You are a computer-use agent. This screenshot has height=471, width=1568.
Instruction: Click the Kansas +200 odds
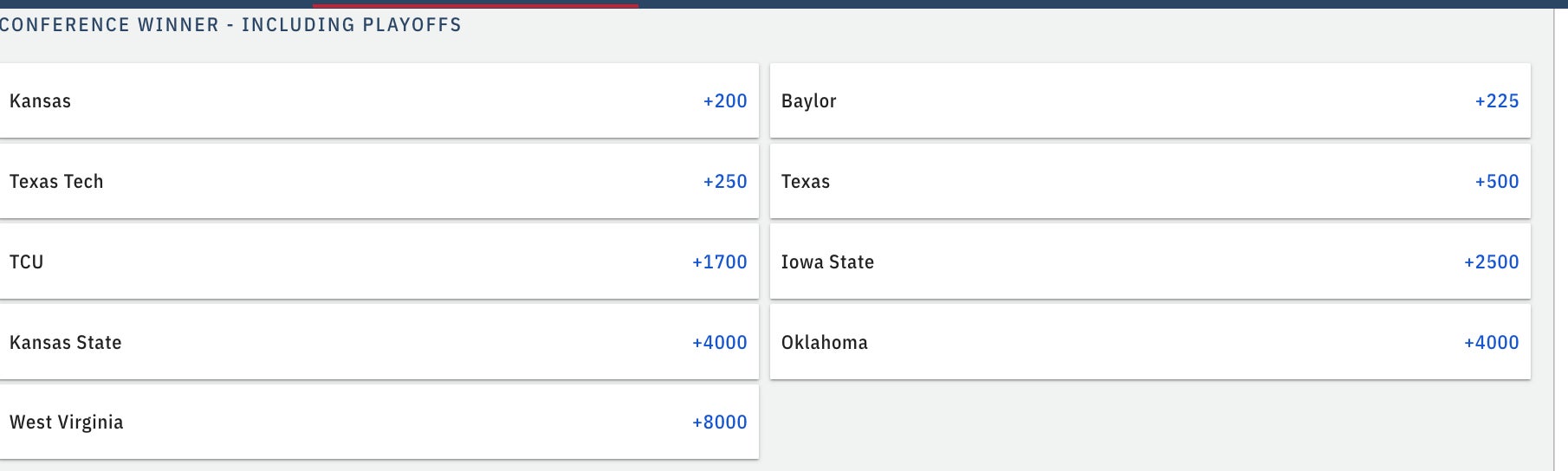(724, 101)
